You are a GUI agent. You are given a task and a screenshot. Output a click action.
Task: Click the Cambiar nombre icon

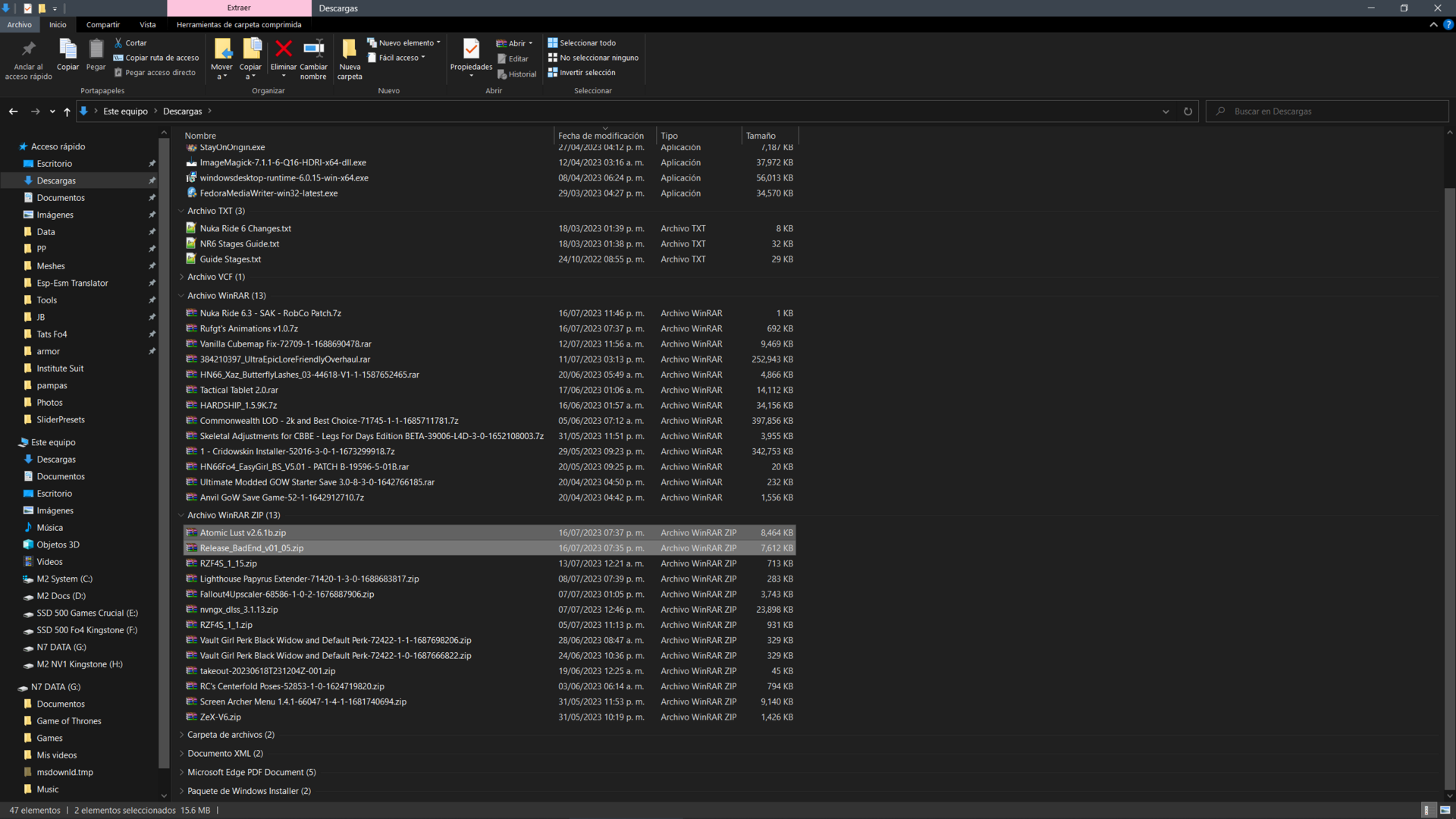(313, 49)
